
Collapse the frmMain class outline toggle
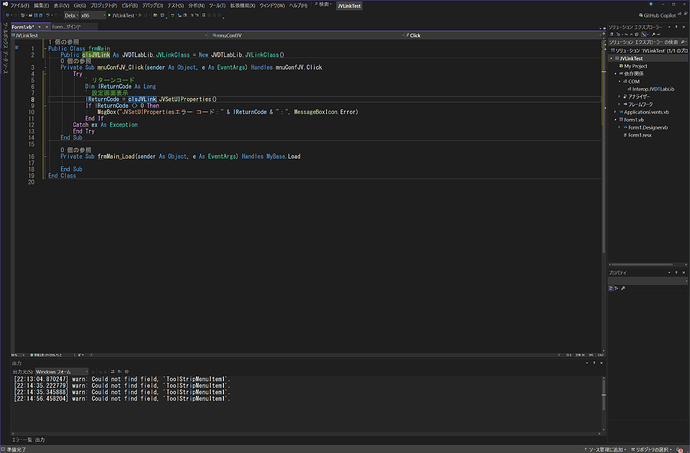(x=45, y=48)
